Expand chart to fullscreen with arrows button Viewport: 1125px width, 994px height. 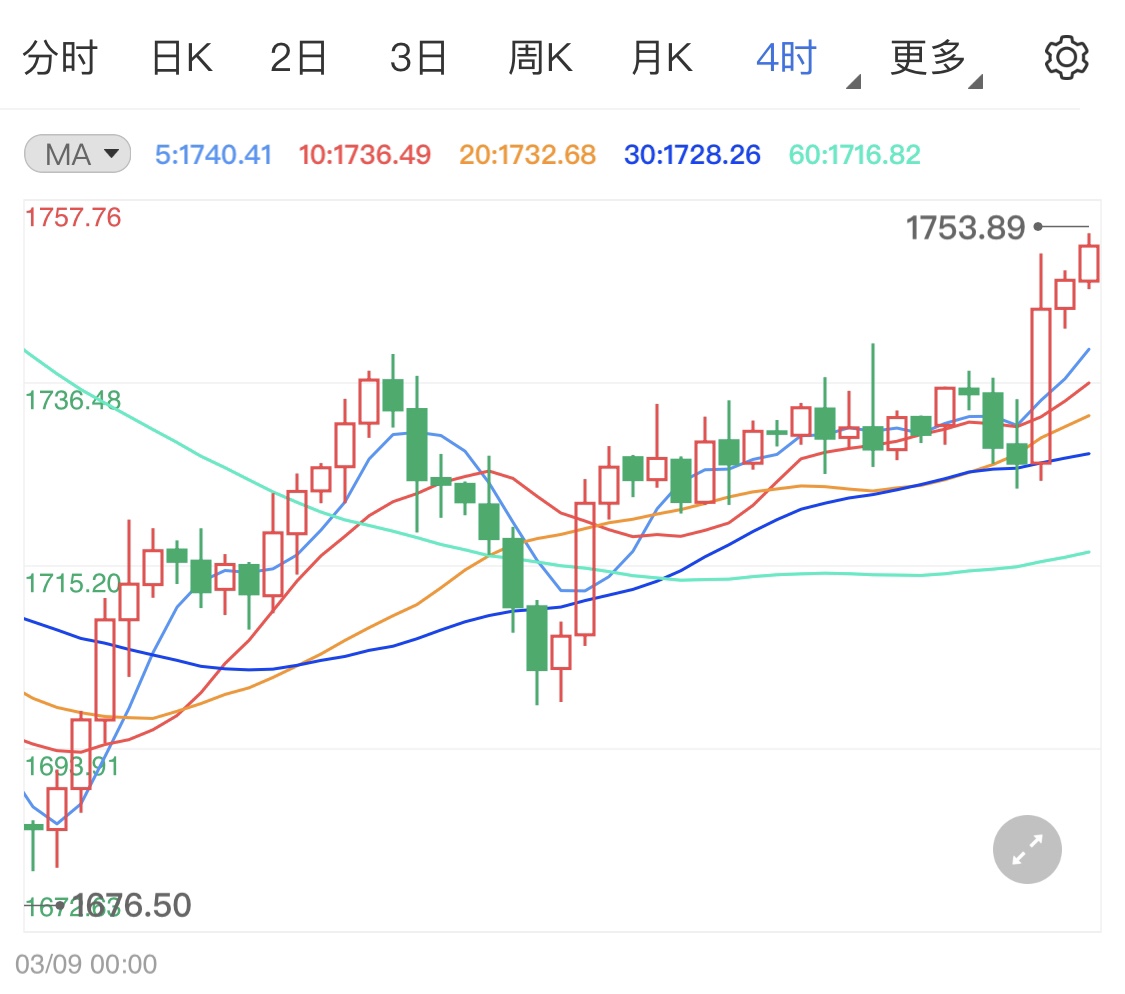click(1027, 849)
